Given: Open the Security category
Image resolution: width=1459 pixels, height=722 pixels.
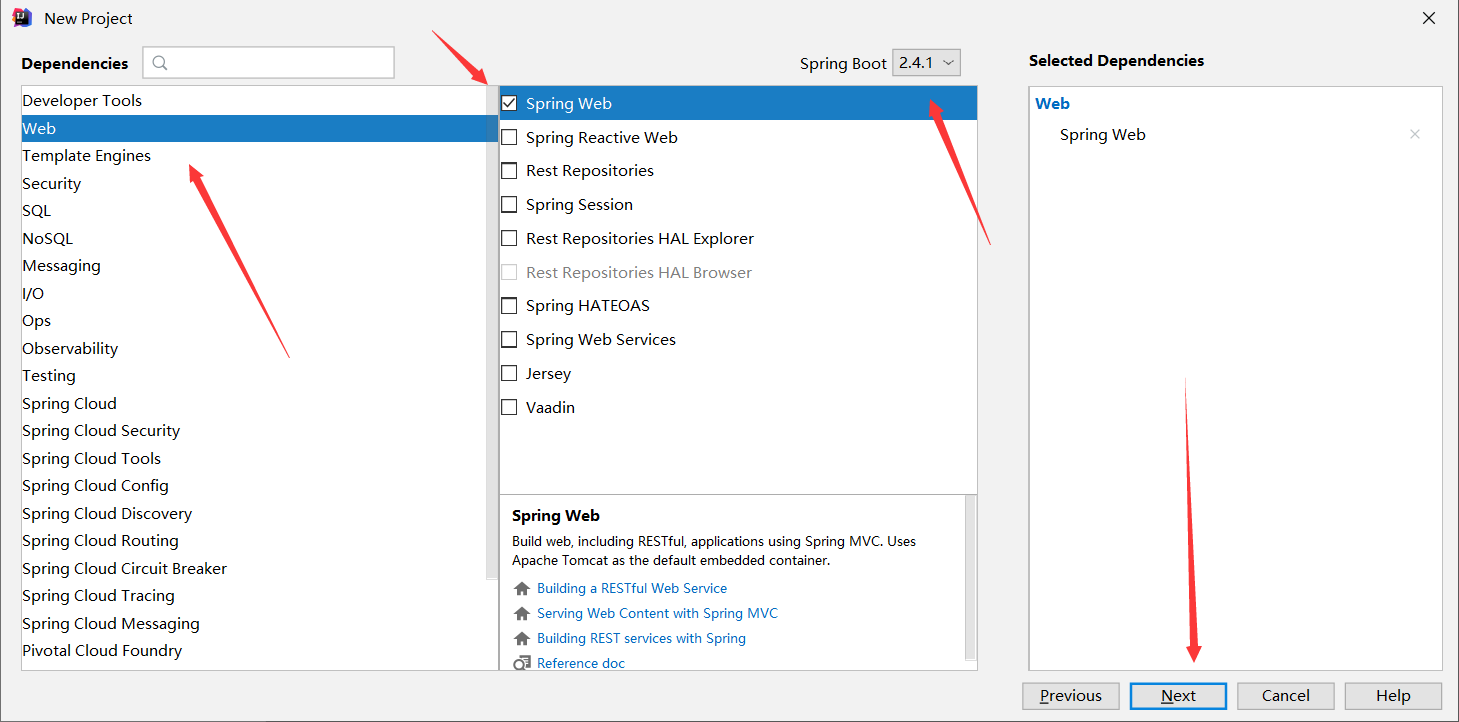Looking at the screenshot, I should [254, 183].
